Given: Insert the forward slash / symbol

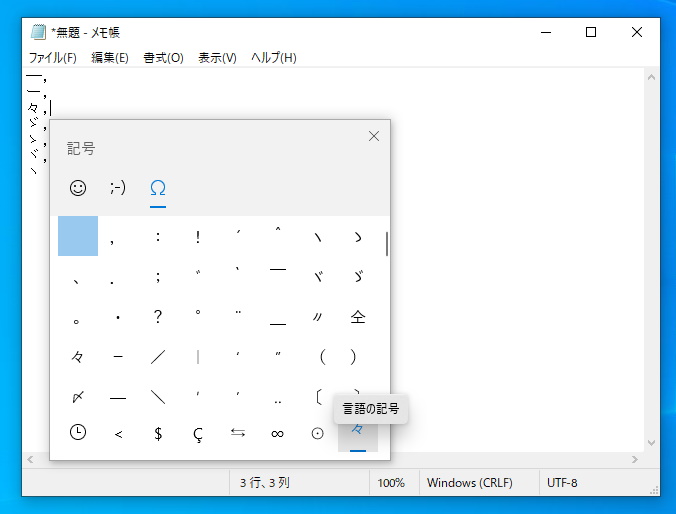Looking at the screenshot, I should (x=158, y=356).
